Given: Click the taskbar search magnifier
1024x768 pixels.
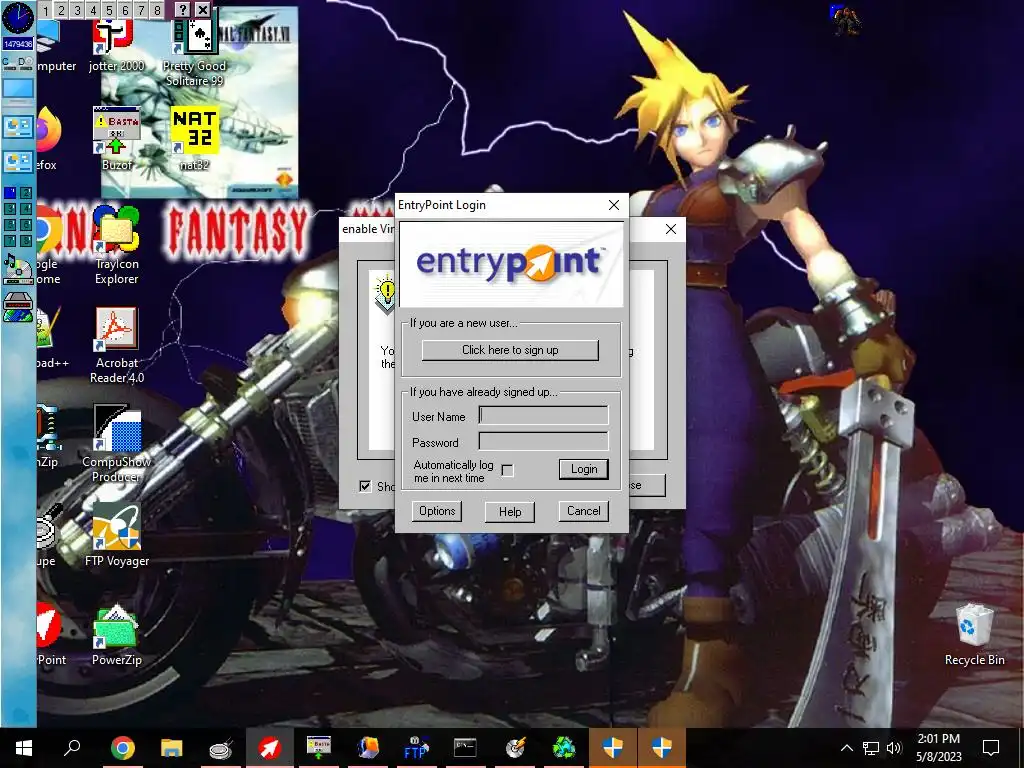Looking at the screenshot, I should click(x=72, y=748).
